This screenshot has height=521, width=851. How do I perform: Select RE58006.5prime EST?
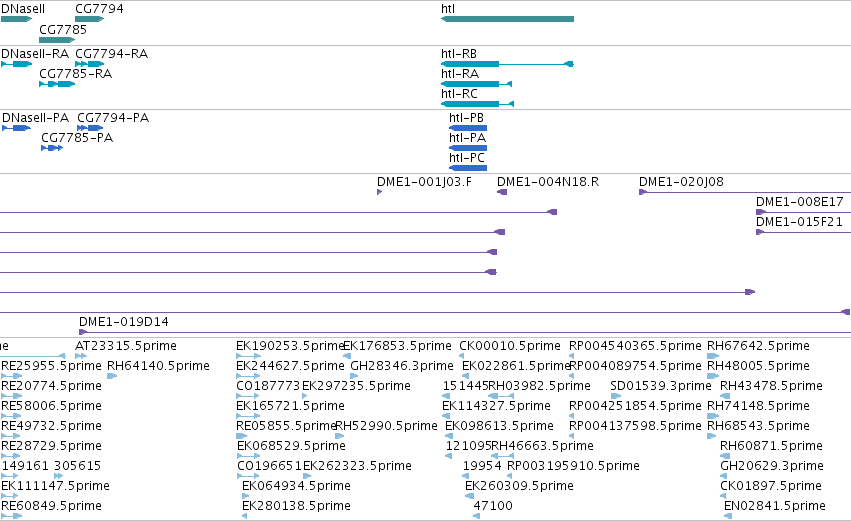(11, 416)
